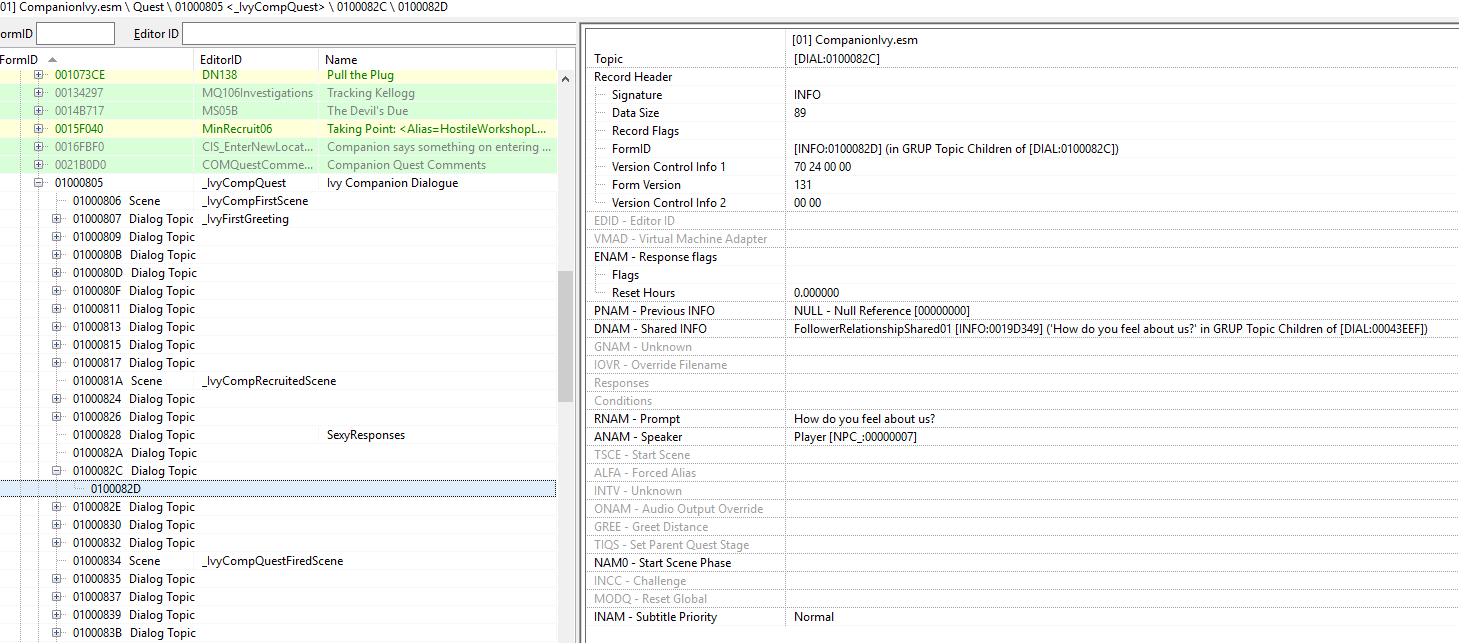Select the MODQ - Reset Global row

click(x=1022, y=599)
